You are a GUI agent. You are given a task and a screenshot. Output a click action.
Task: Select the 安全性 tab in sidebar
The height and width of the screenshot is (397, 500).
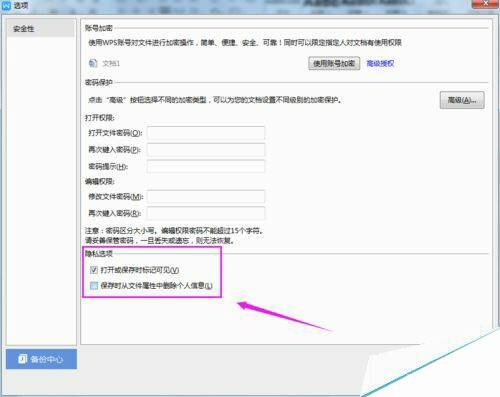(x=40, y=29)
